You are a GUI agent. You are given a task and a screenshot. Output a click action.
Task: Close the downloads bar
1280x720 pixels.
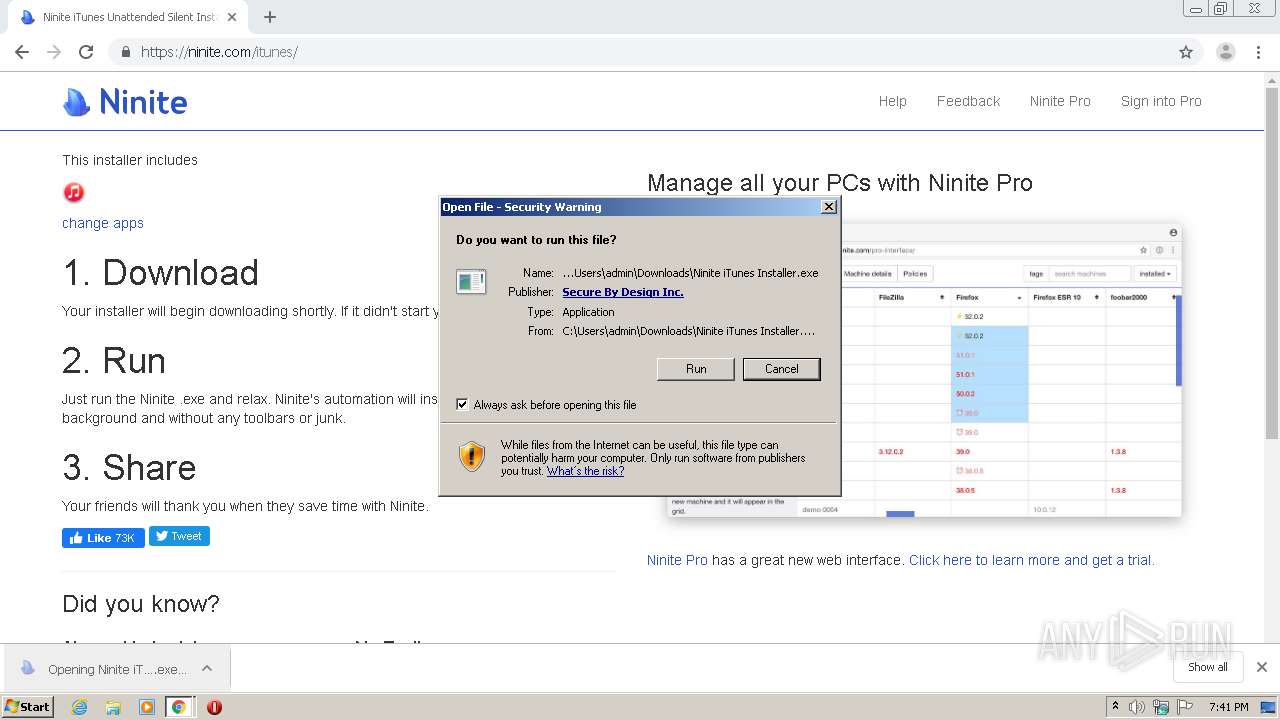point(1262,667)
